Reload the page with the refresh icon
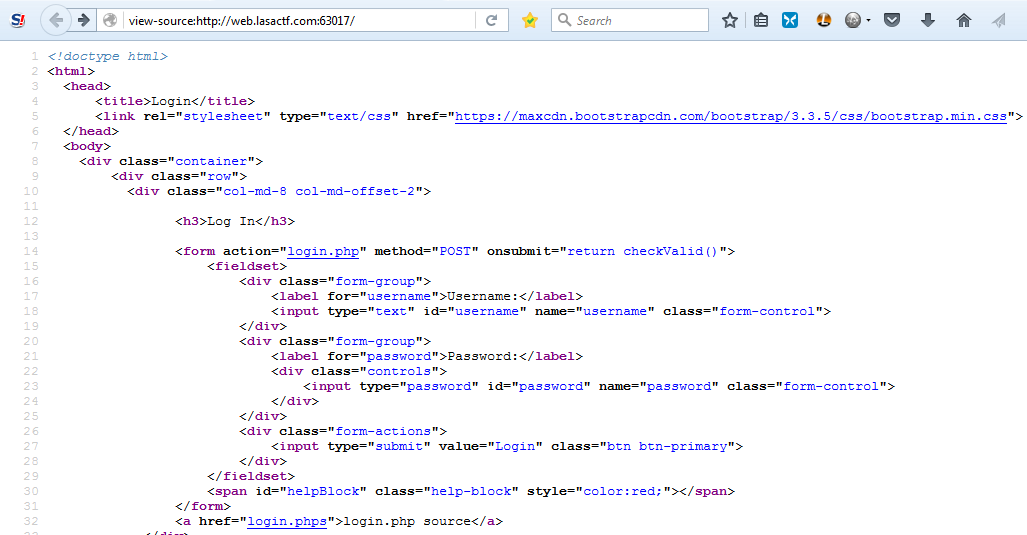The width and height of the screenshot is (1027, 535). click(x=491, y=20)
